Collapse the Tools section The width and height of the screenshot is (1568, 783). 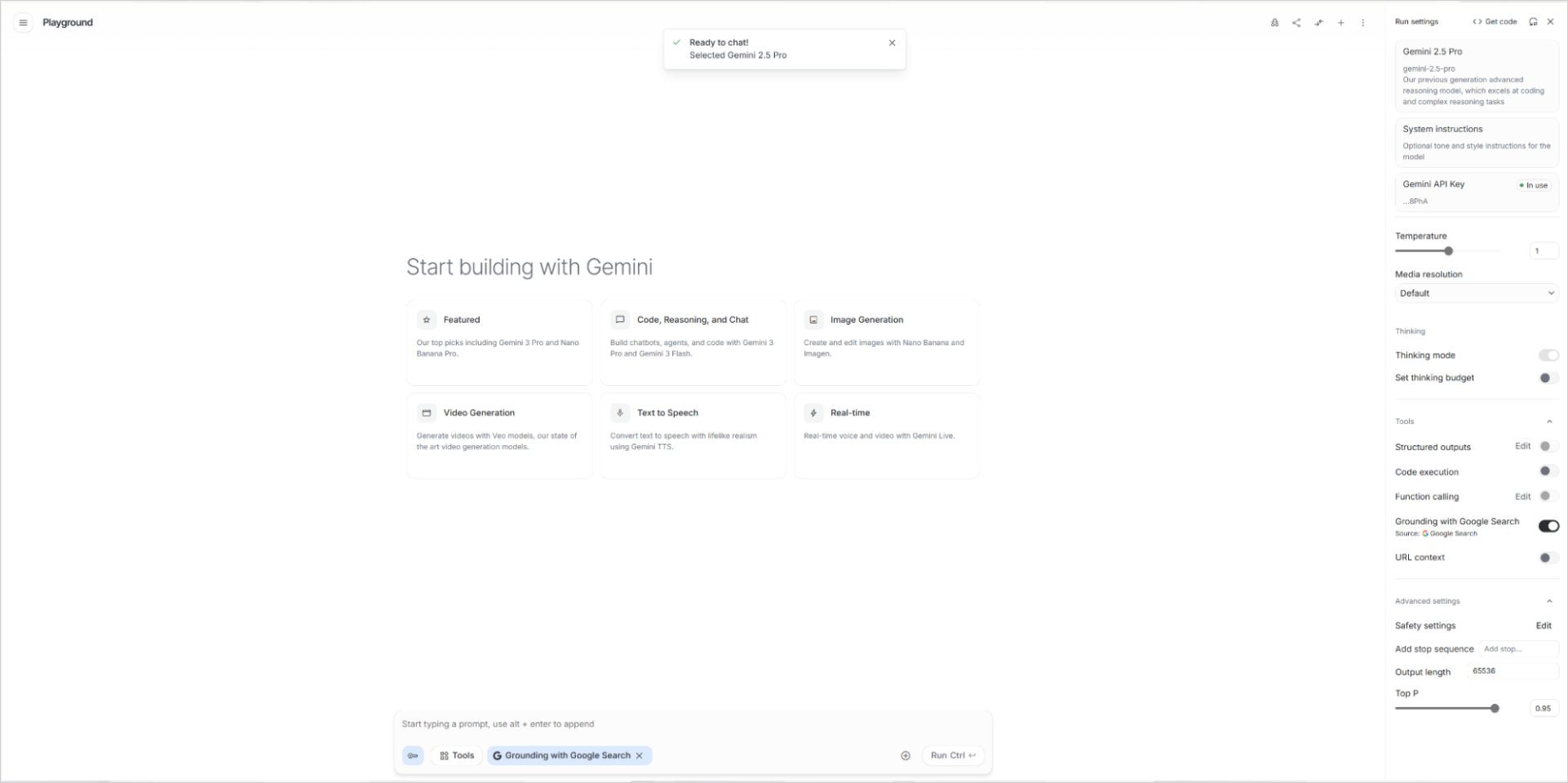(1551, 421)
